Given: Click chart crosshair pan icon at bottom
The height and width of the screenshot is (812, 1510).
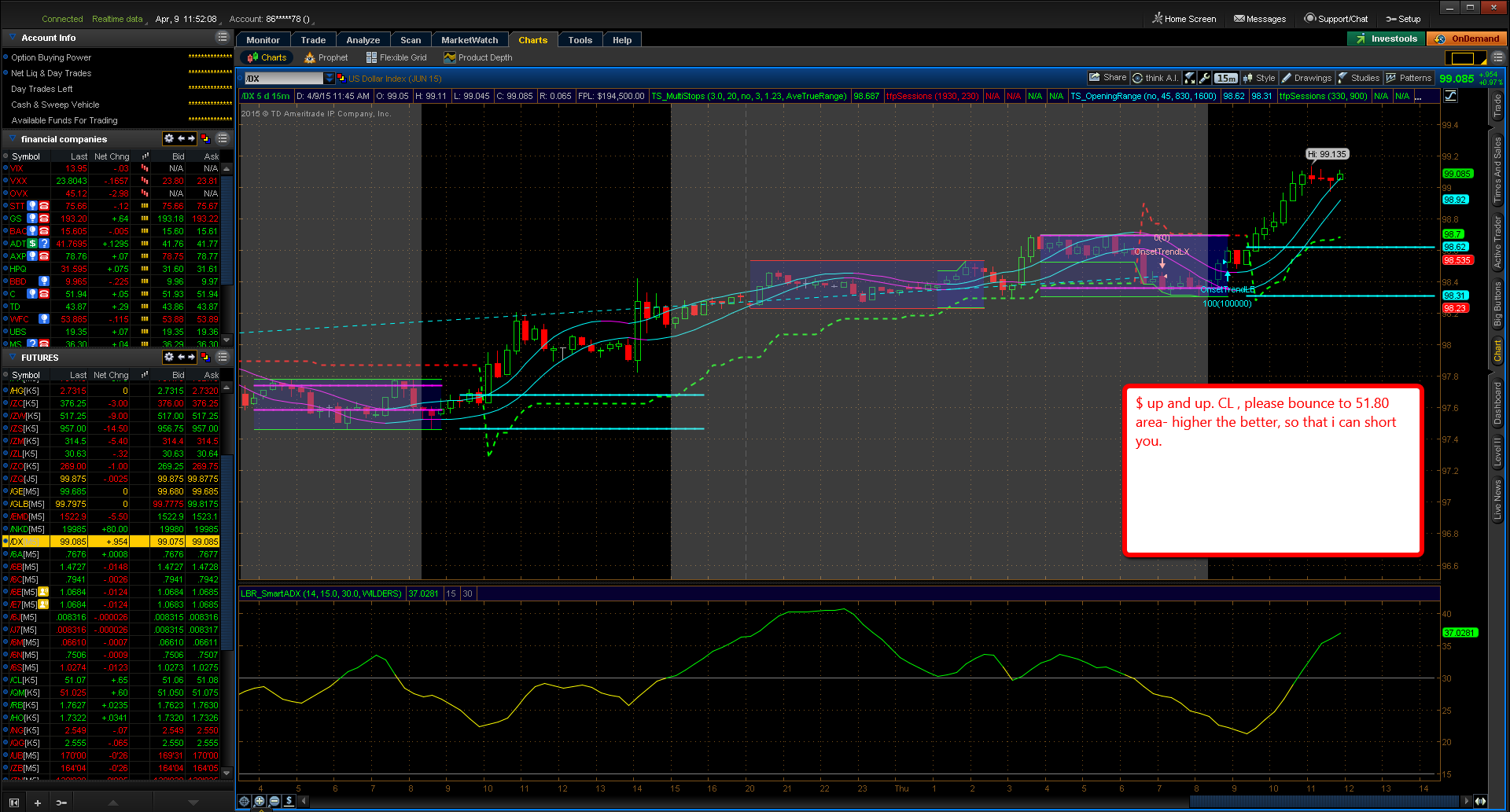Looking at the screenshot, I should pos(245,801).
